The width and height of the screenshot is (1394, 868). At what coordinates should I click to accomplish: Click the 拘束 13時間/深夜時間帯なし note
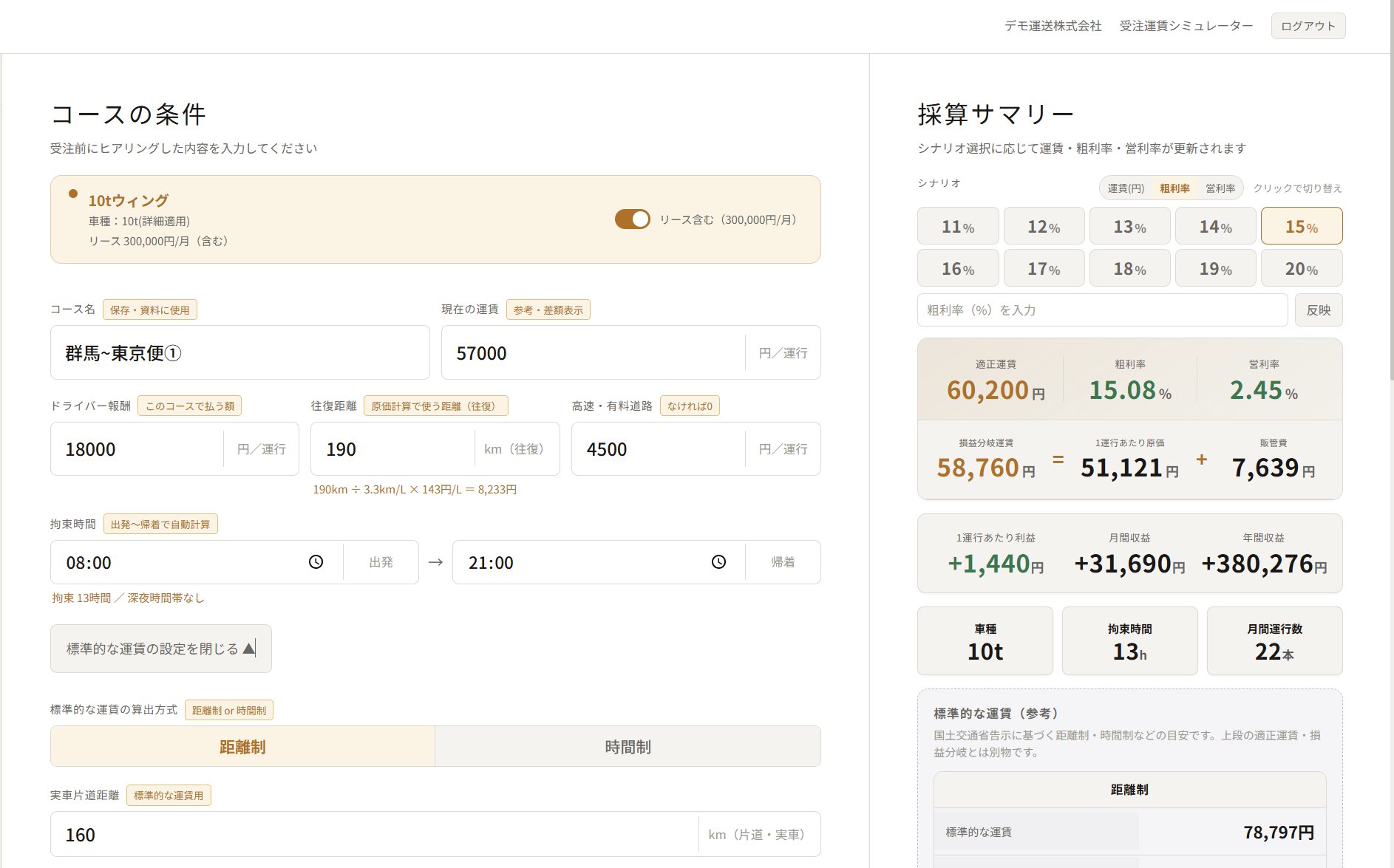pos(128,598)
